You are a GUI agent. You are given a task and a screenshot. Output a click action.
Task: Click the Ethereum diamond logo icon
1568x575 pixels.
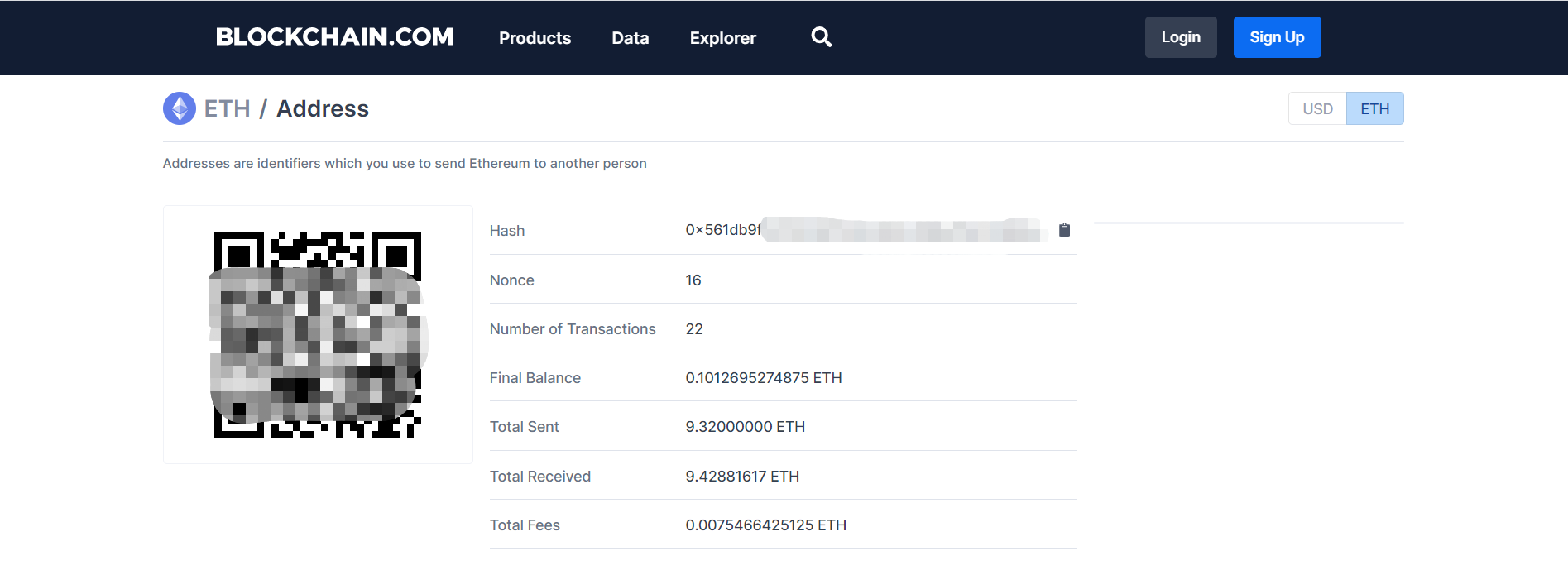coord(180,108)
